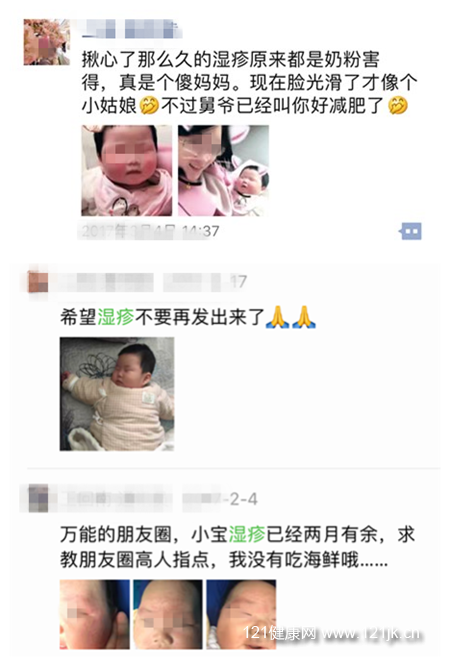Open third eczema photo with watermark
450x666 pixels.
click(241, 614)
